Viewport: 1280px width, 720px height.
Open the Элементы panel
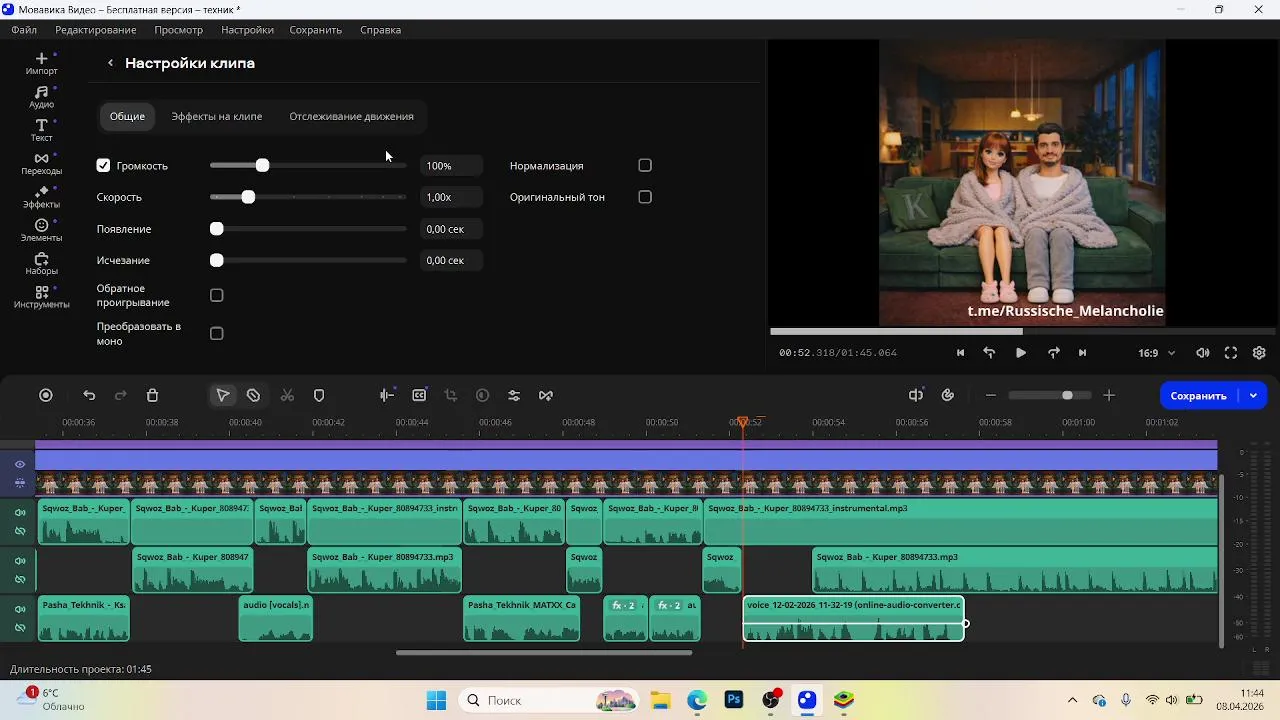[x=41, y=230]
